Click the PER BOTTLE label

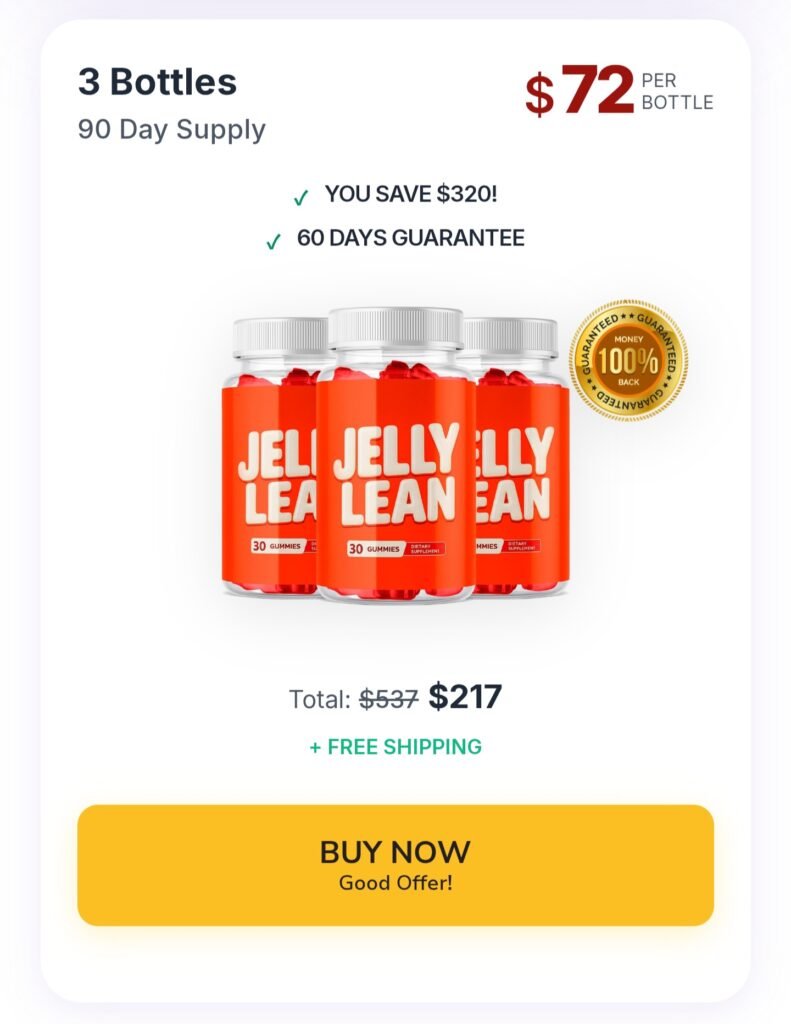[677, 91]
